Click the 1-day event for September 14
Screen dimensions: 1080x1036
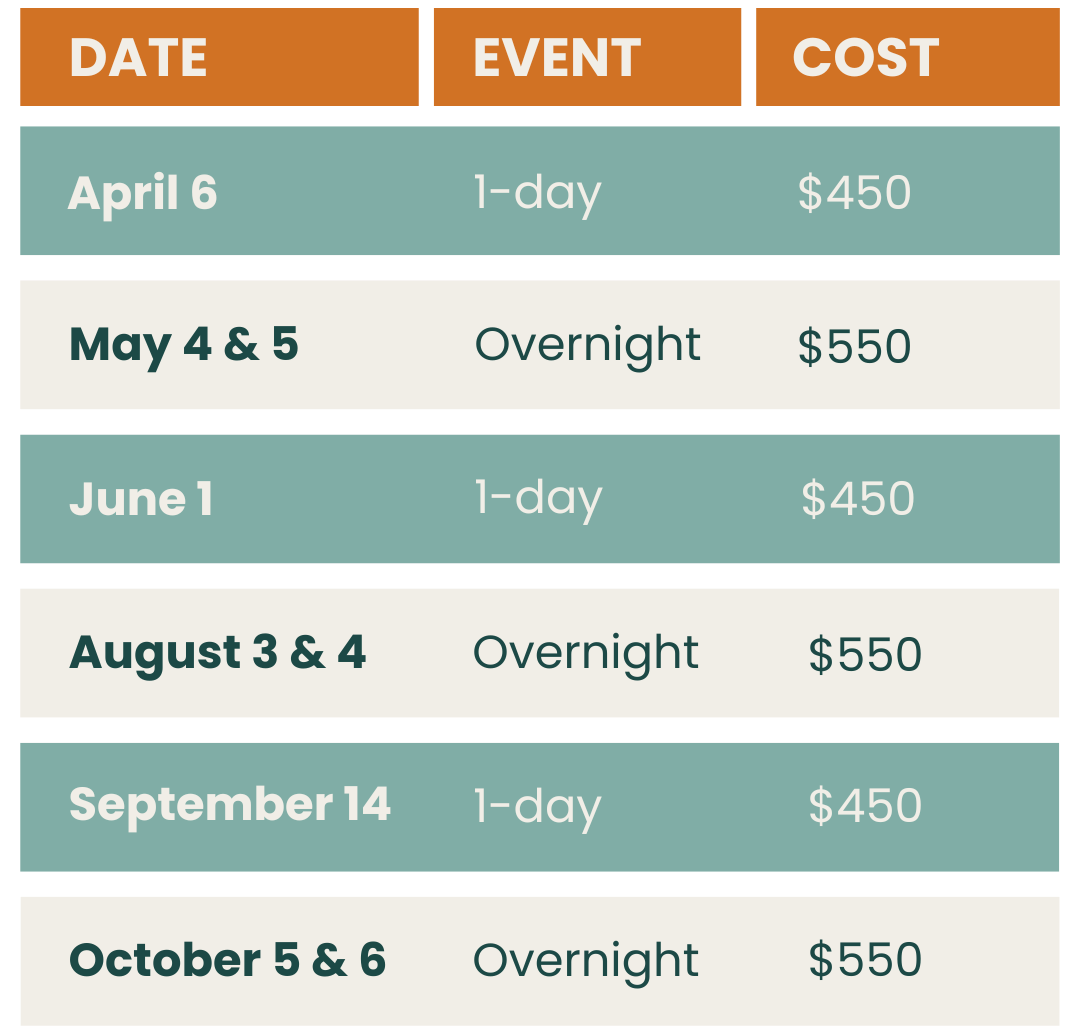click(537, 808)
